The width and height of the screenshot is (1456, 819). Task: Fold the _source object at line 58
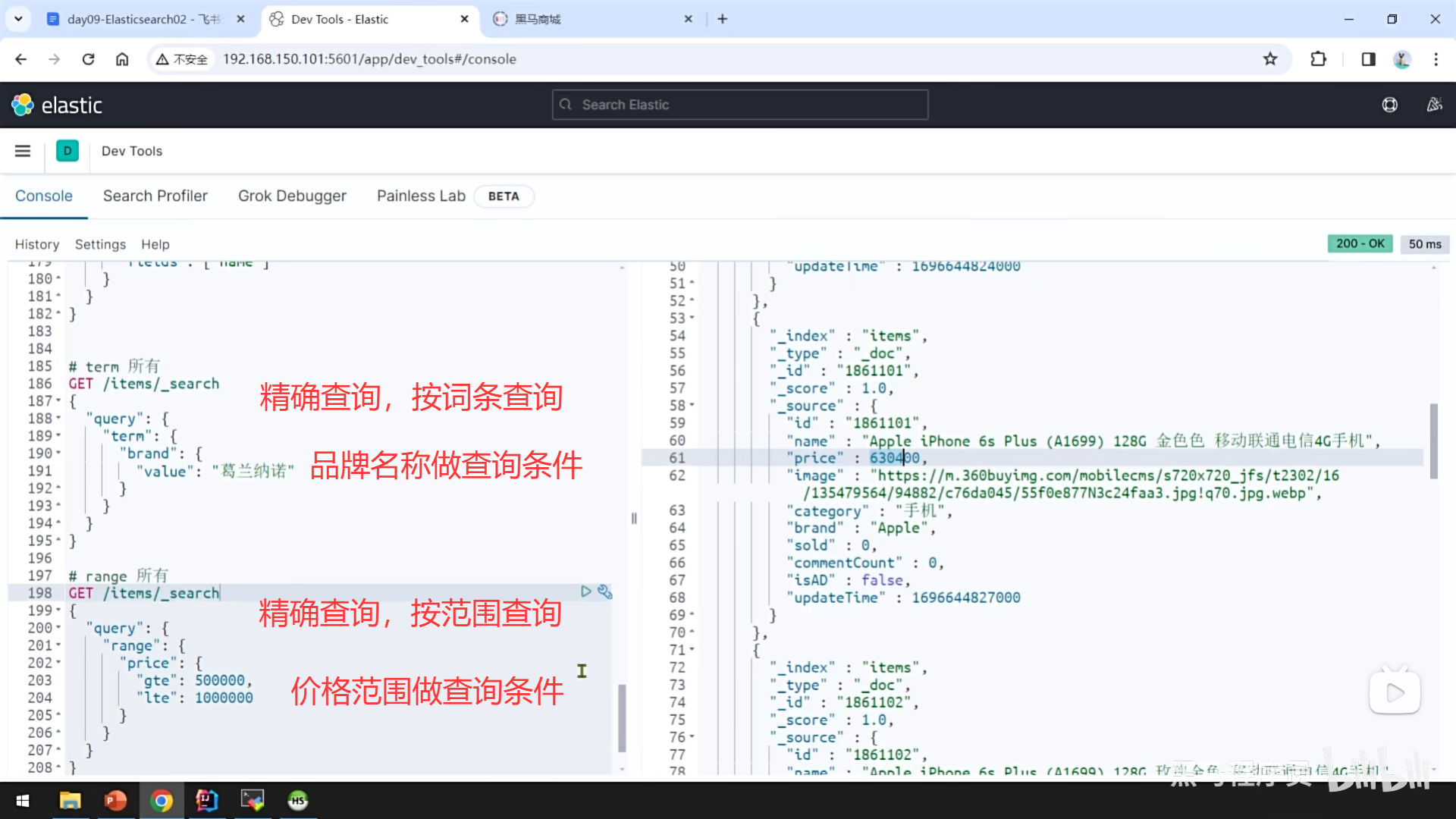point(692,406)
